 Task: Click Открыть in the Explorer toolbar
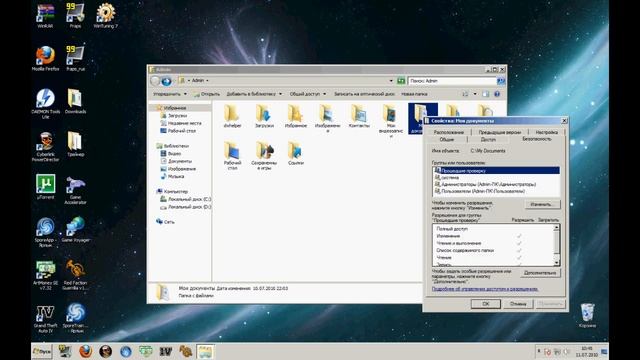click(207, 94)
